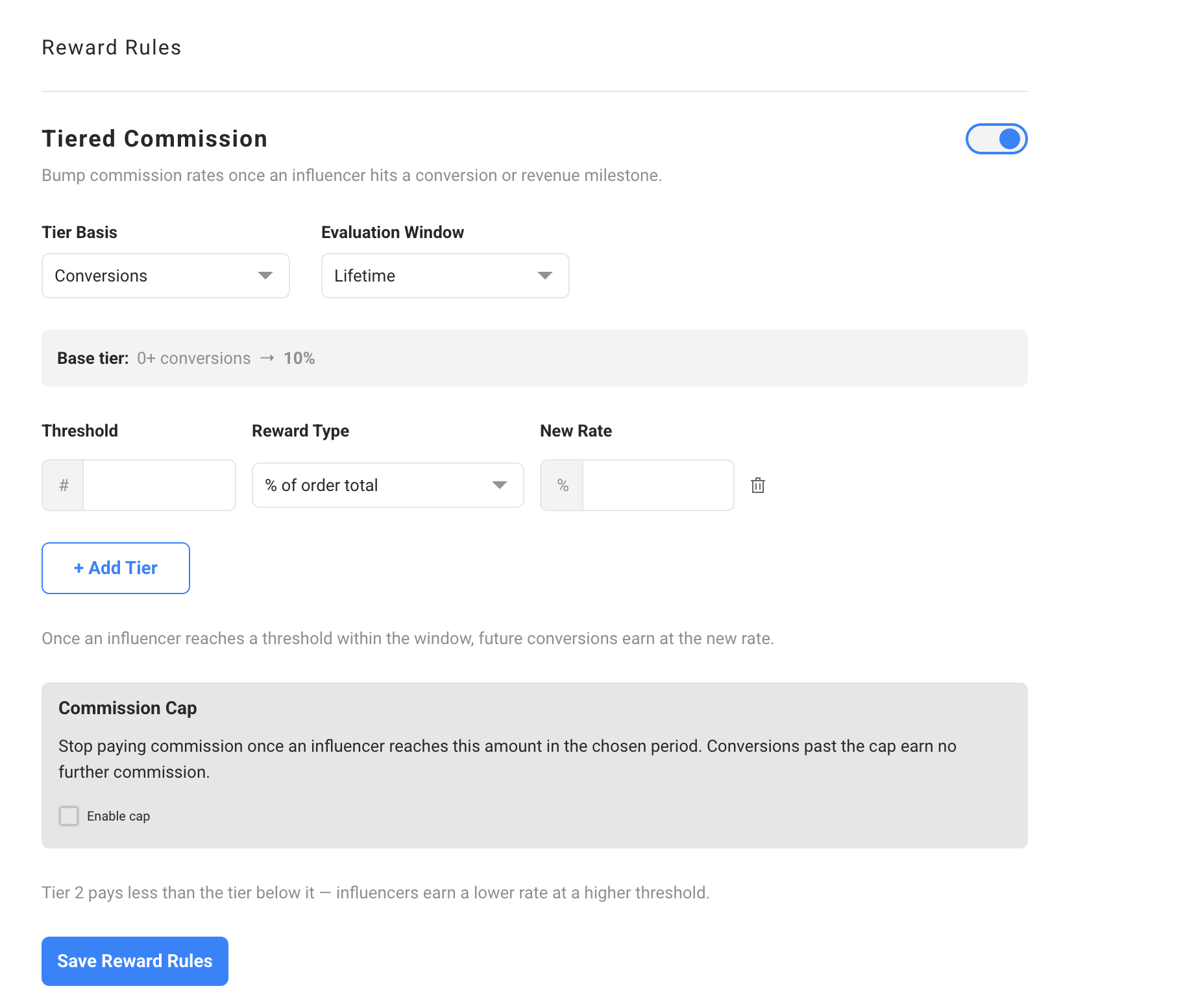Viewport: 1185px width, 1008px height.
Task: Click the Tiered Commission heading
Action: click(154, 139)
